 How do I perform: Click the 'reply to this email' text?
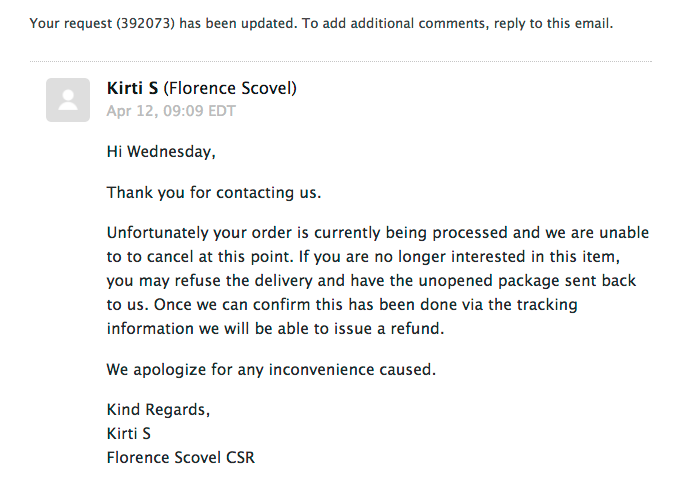[553, 23]
